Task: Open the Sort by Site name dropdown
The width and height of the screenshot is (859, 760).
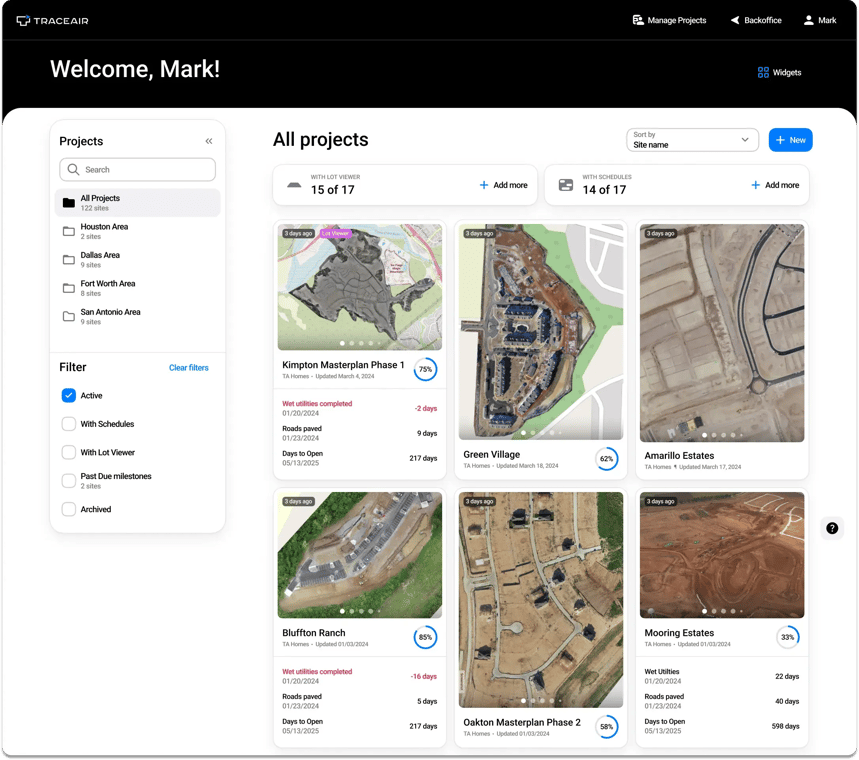Action: click(x=692, y=140)
